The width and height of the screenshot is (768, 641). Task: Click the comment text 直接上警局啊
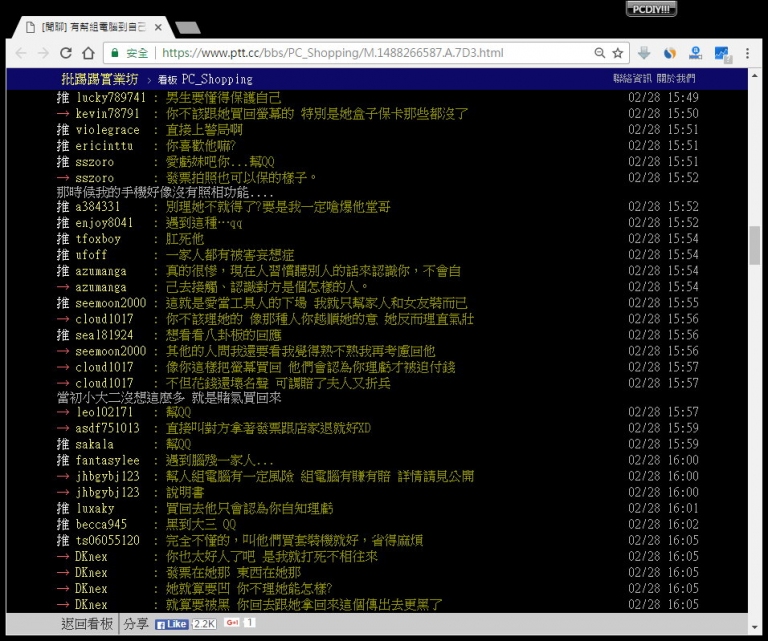[204, 130]
